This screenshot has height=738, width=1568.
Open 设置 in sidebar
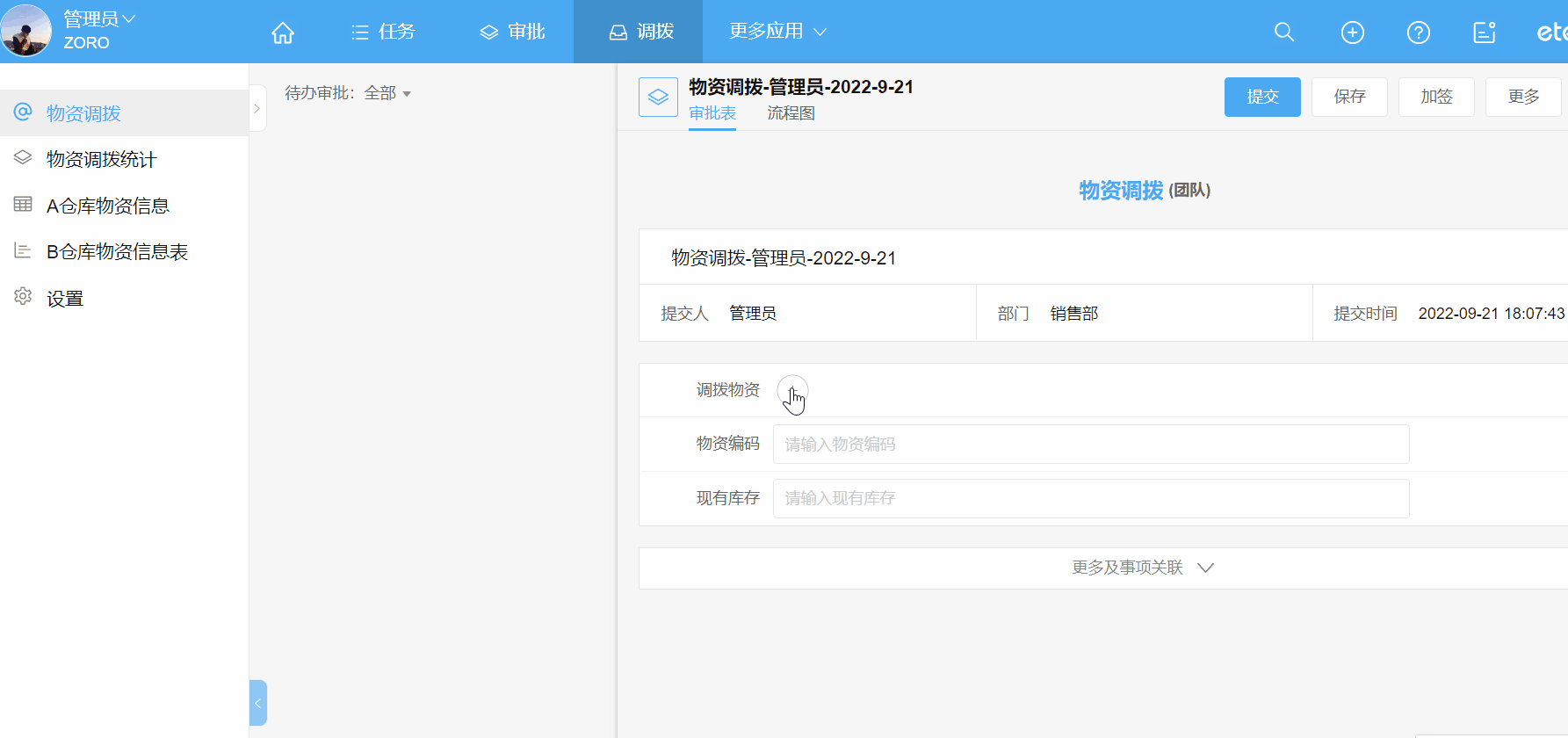coord(124,299)
